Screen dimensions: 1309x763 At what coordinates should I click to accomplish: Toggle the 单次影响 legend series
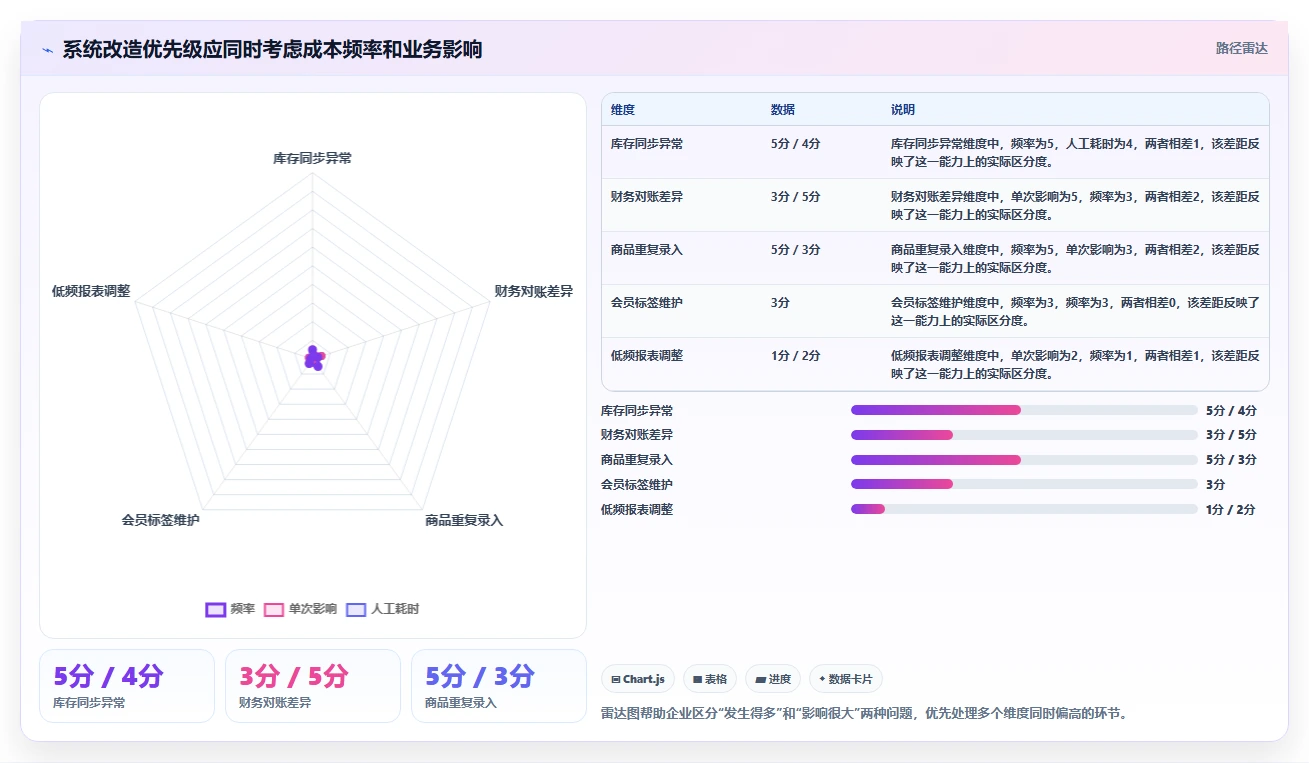coord(300,609)
